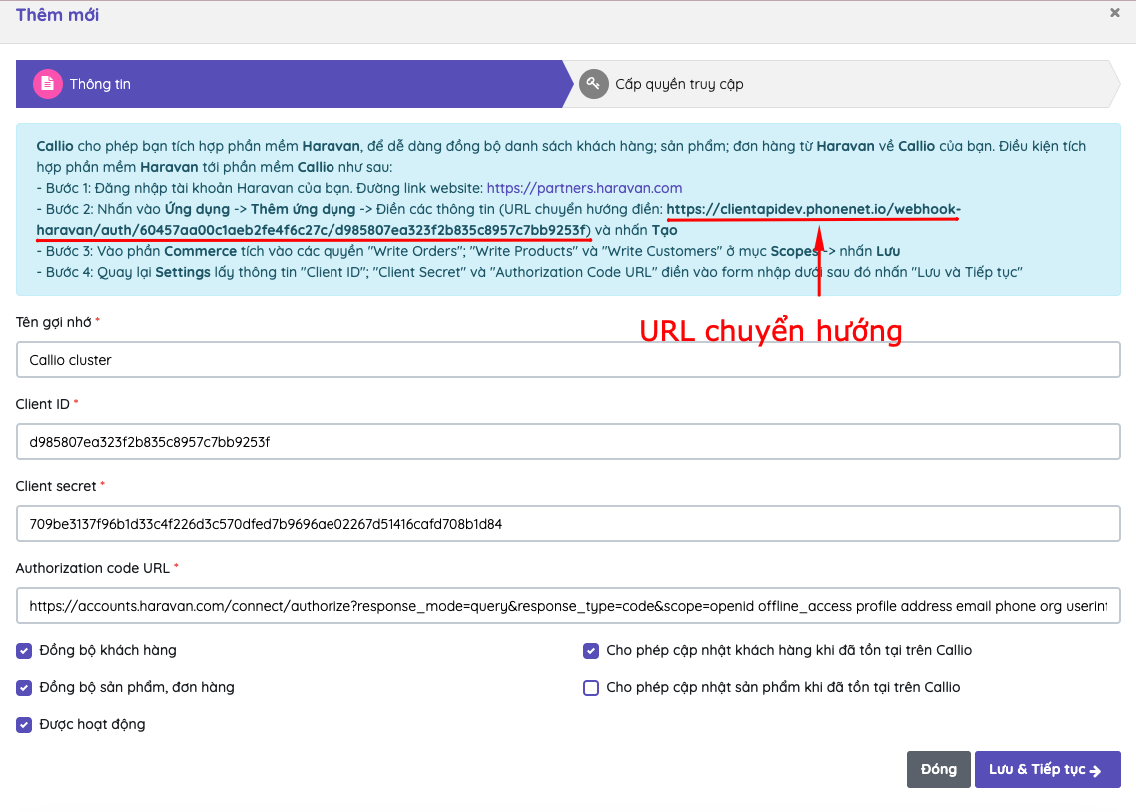Open the partners.haravan.com link

tap(584, 187)
